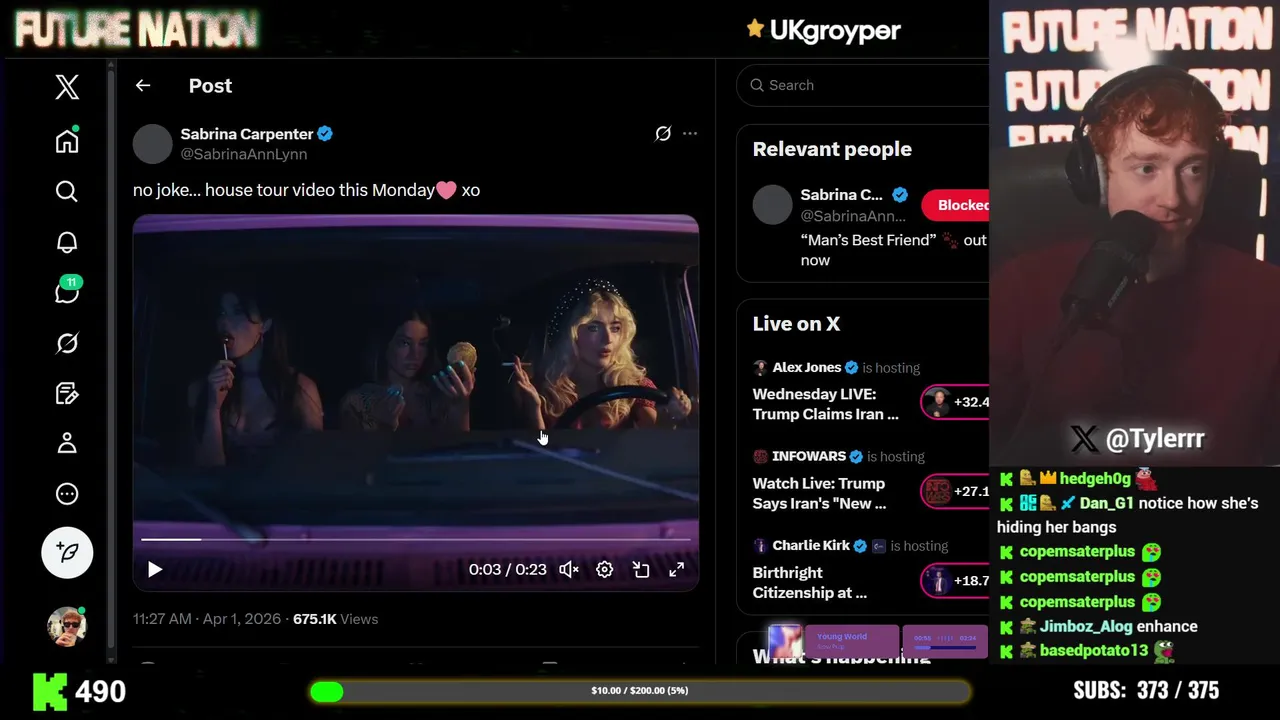Enter video fullscreen mode

pyautogui.click(x=677, y=569)
